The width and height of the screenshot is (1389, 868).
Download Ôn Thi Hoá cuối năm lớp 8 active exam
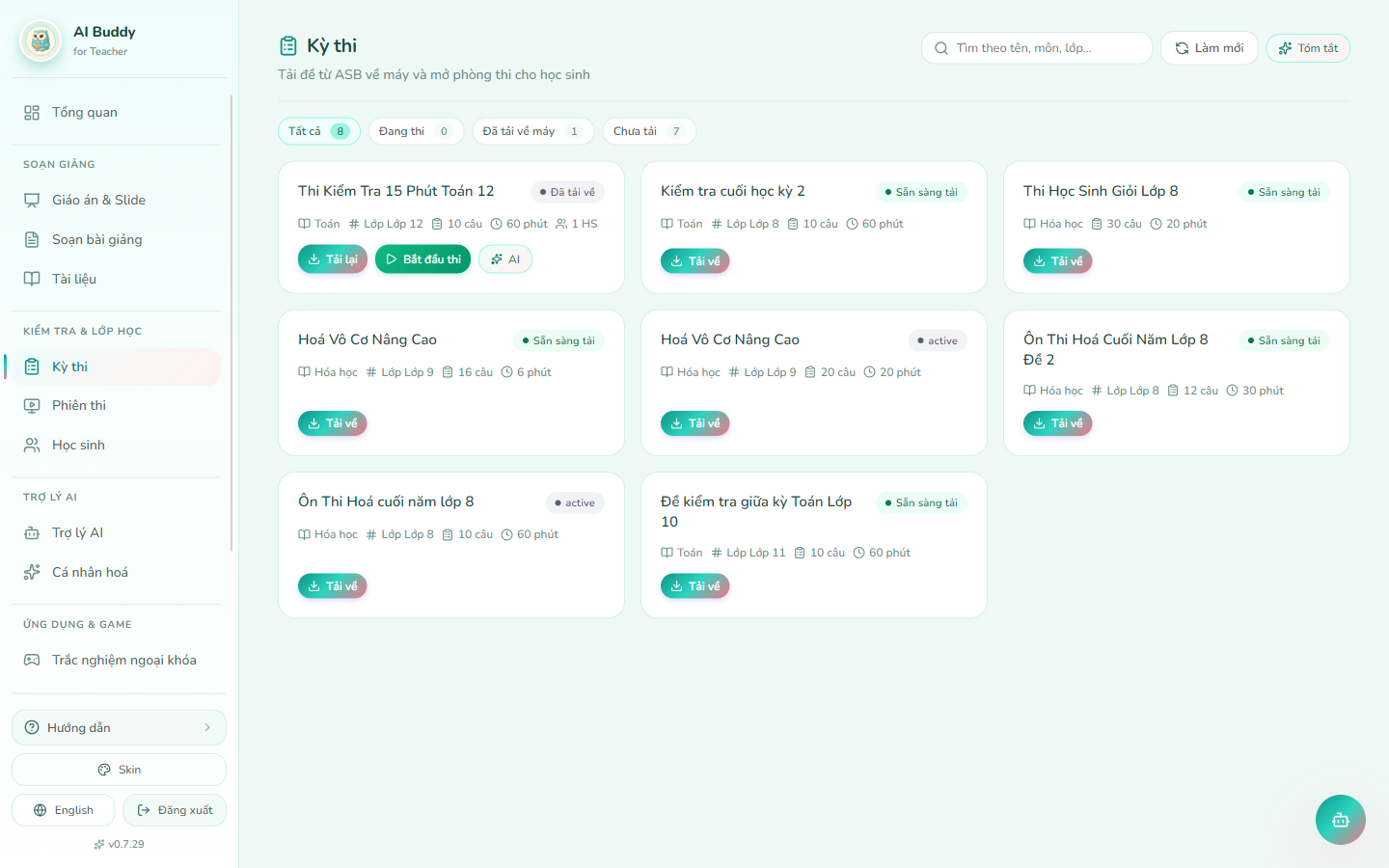(x=333, y=586)
